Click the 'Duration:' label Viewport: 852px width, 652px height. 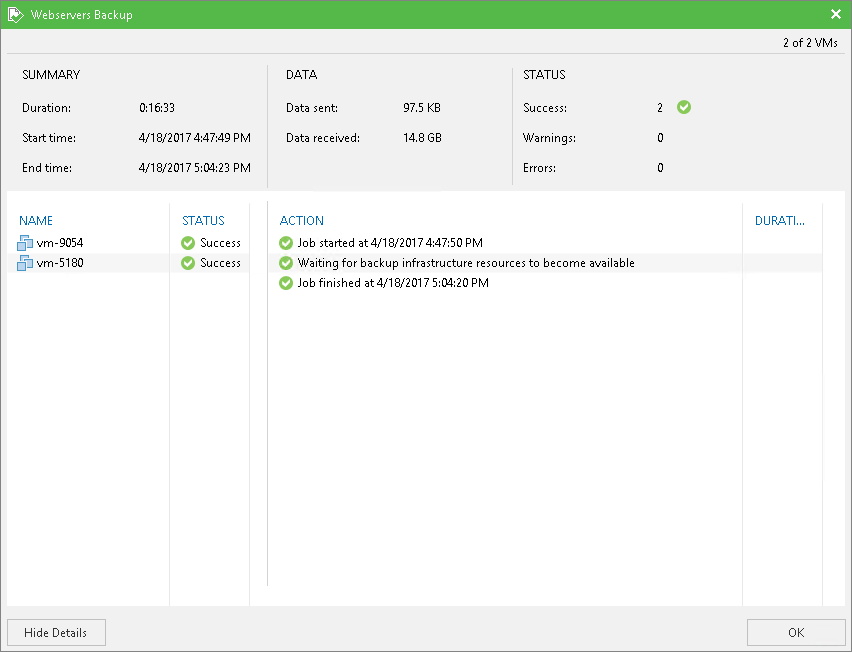pos(46,108)
